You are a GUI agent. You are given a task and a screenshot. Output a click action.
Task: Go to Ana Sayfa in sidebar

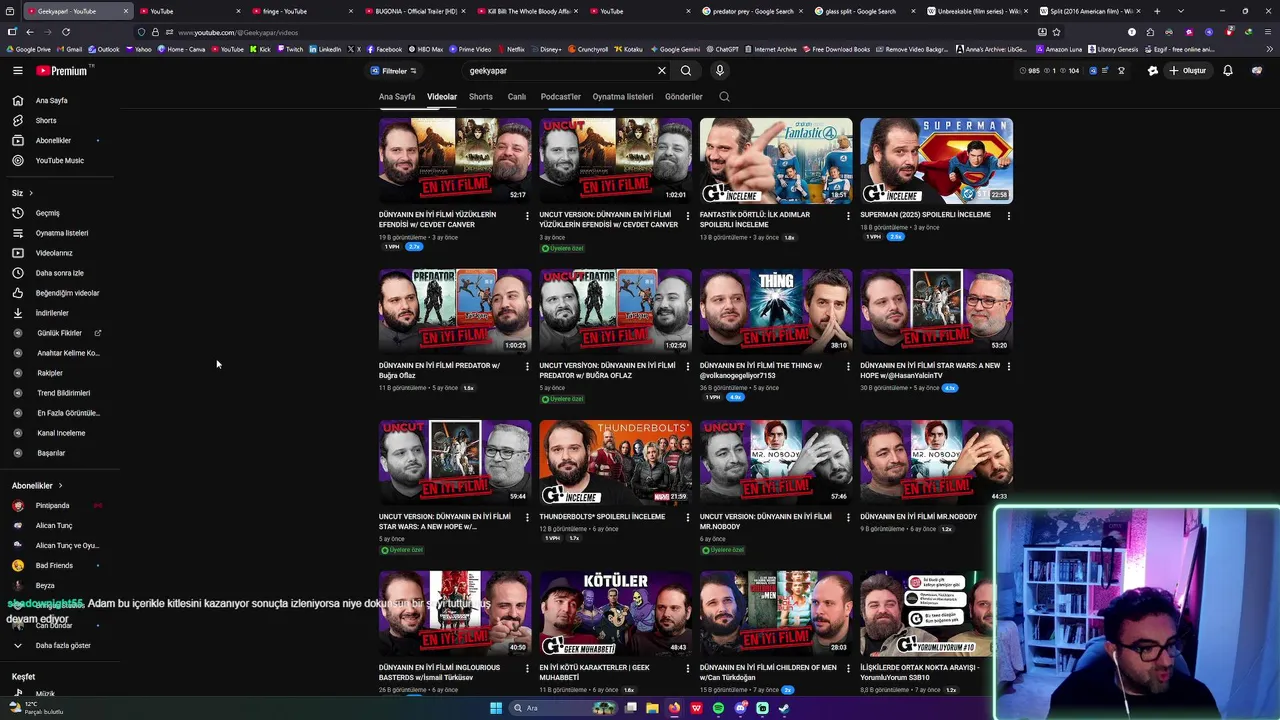tap(52, 100)
